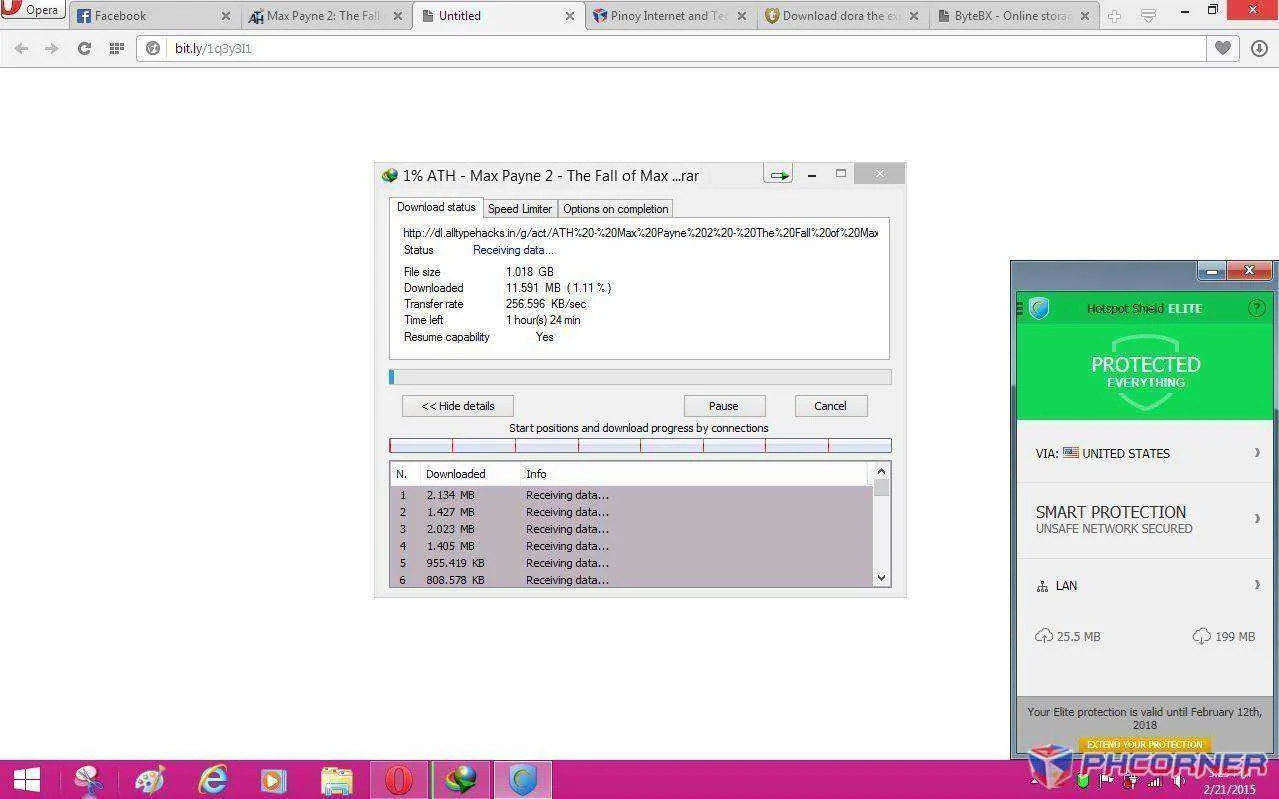Click Extend Your Protection button

[1145, 744]
